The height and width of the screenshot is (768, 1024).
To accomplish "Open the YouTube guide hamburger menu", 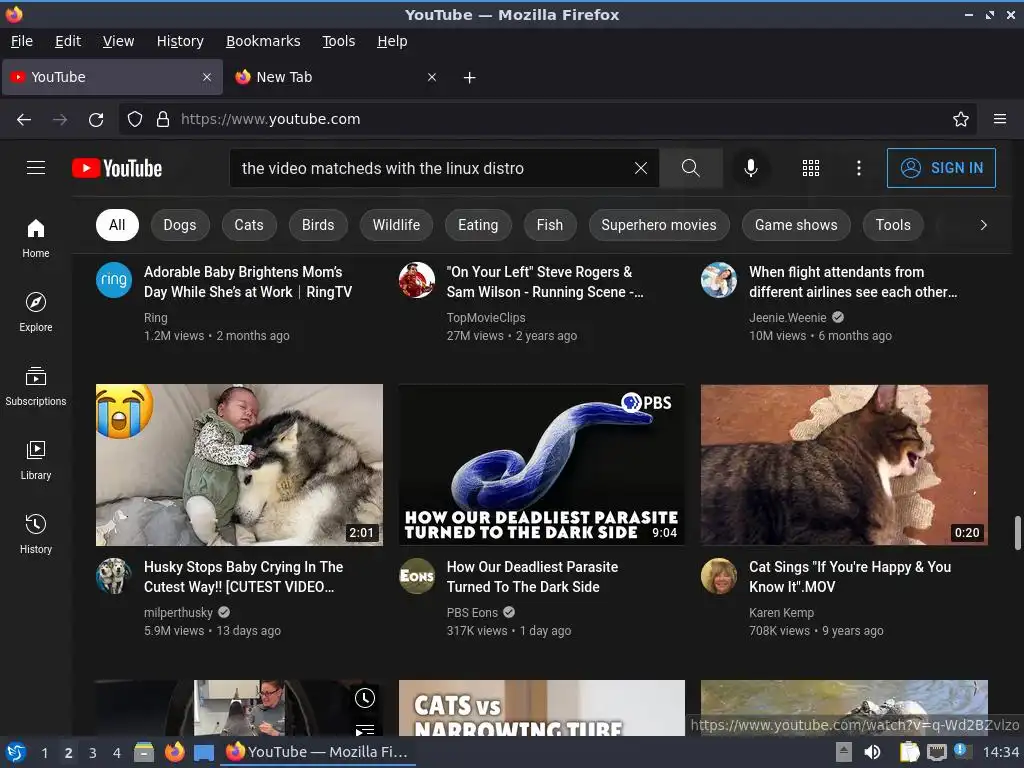I will point(36,168).
